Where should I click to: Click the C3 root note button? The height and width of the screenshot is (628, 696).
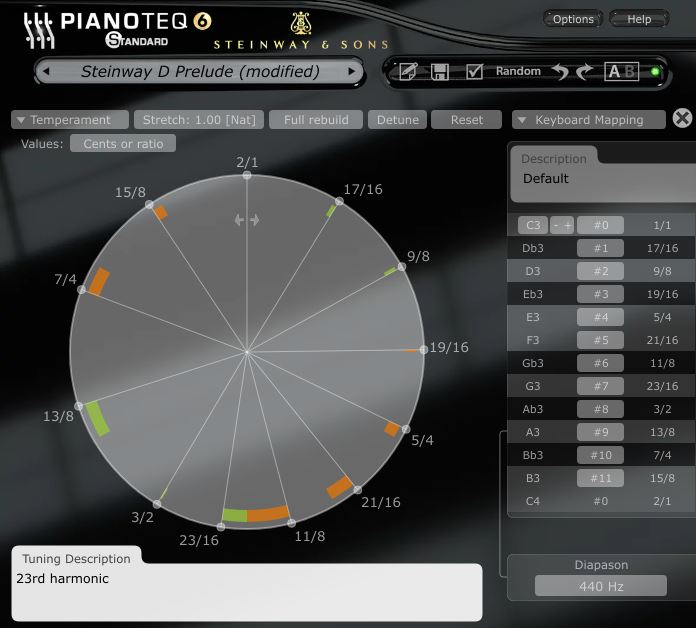click(x=533, y=225)
